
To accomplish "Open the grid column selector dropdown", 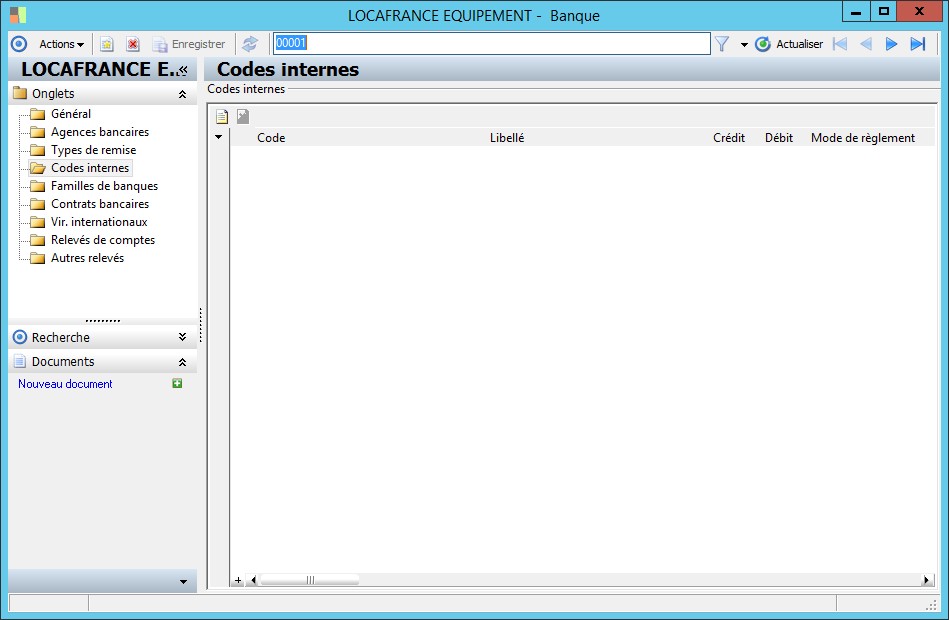I will tap(218, 137).
